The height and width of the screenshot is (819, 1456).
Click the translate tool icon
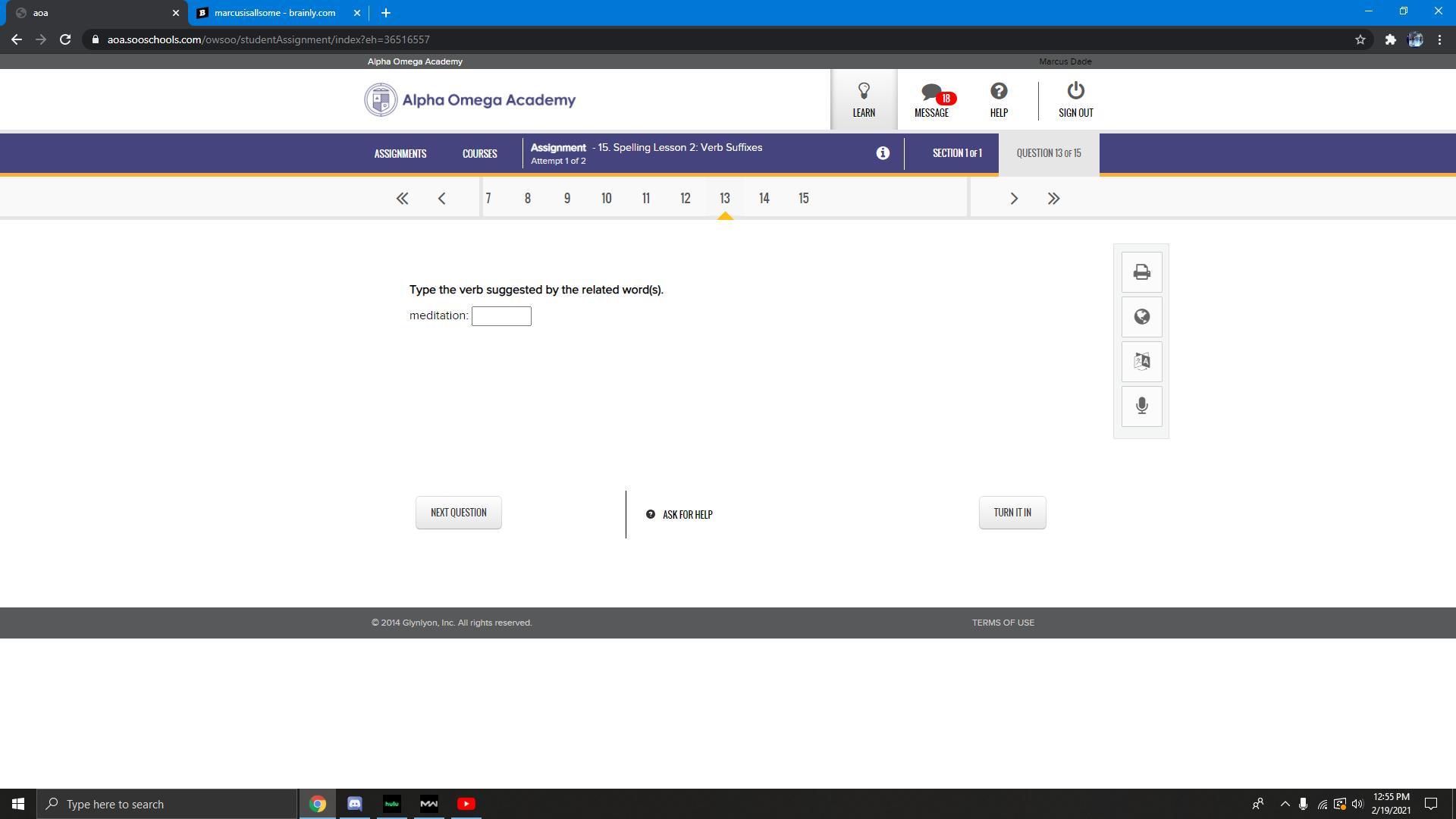click(x=1141, y=362)
